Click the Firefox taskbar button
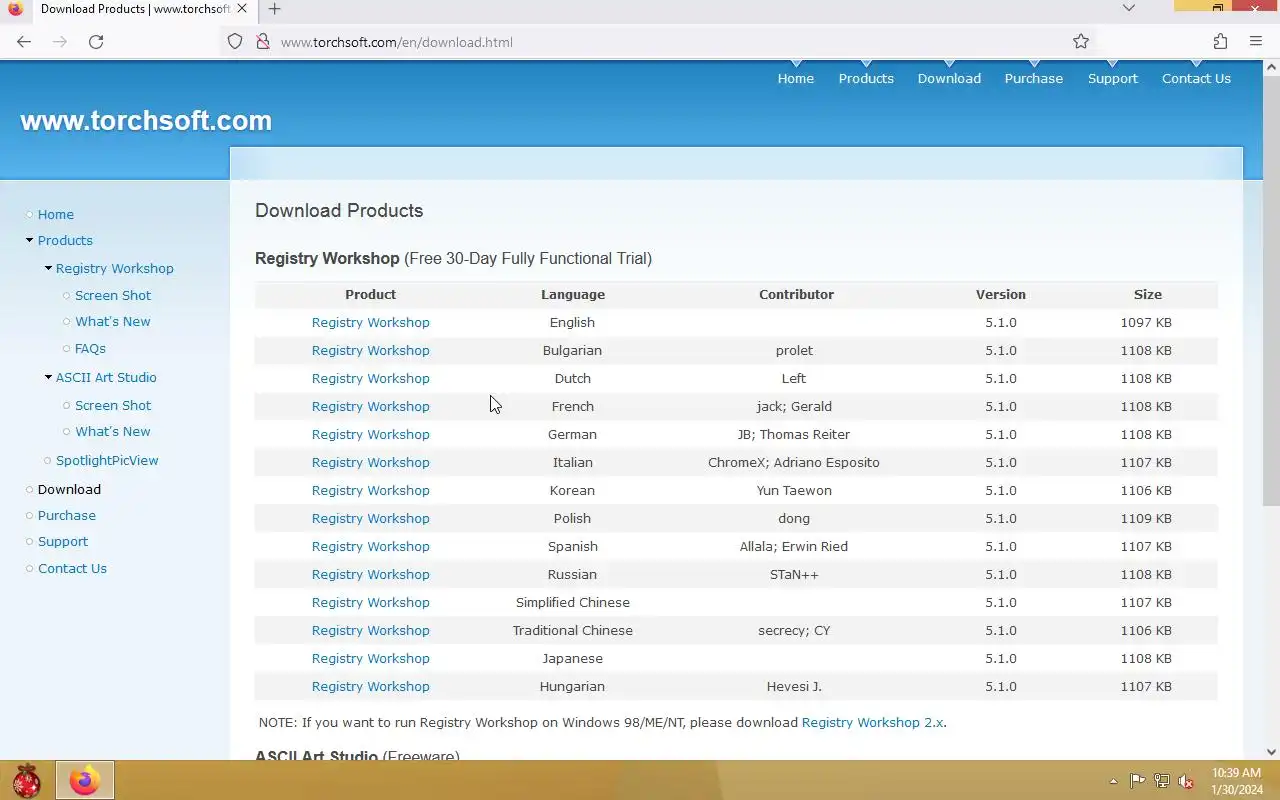The width and height of the screenshot is (1280, 800). click(85, 780)
